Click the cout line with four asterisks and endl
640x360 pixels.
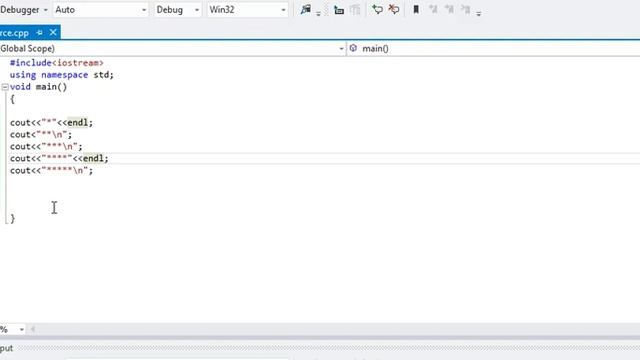coord(59,158)
